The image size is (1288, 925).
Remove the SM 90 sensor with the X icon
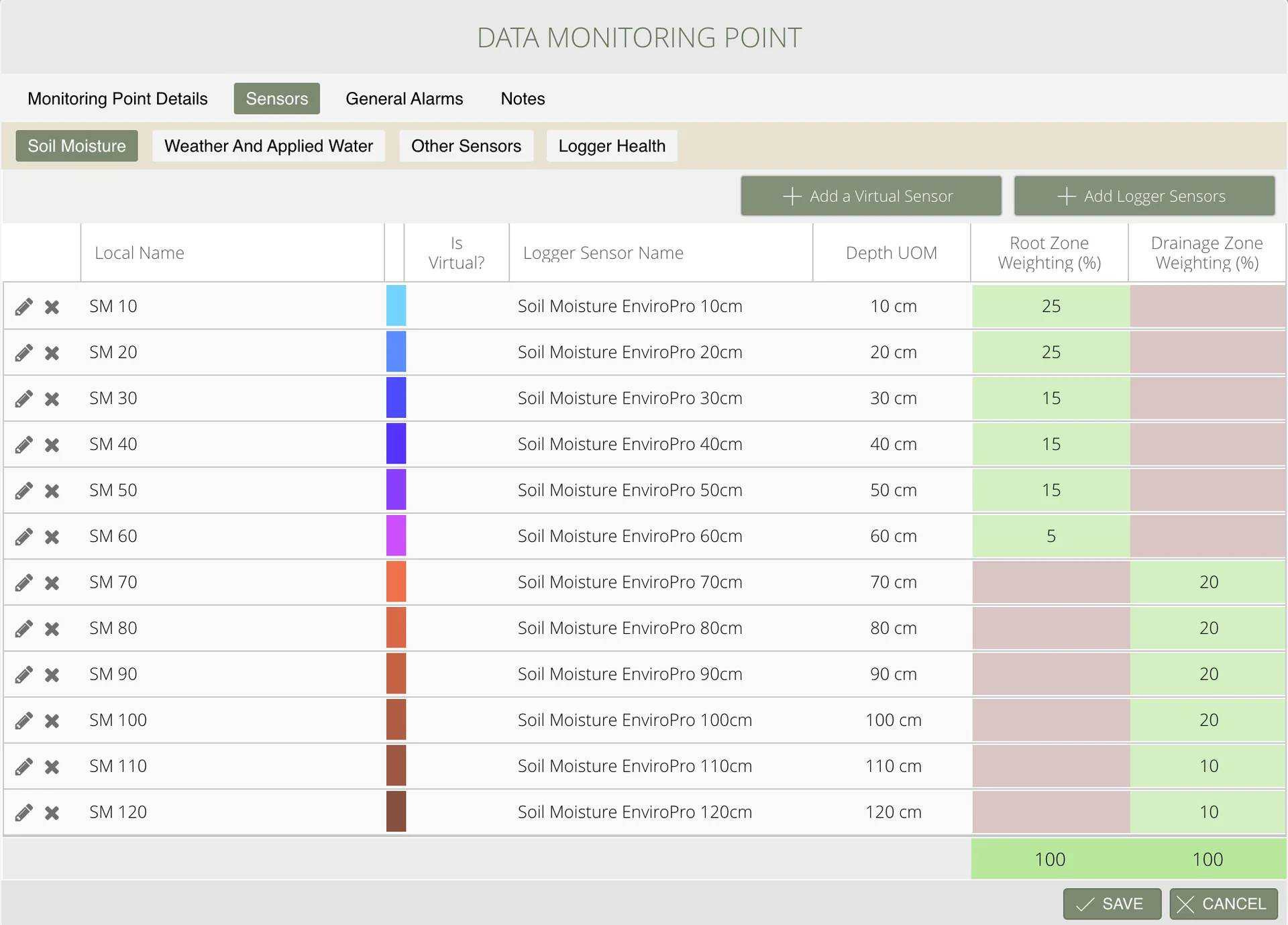pyautogui.click(x=52, y=675)
